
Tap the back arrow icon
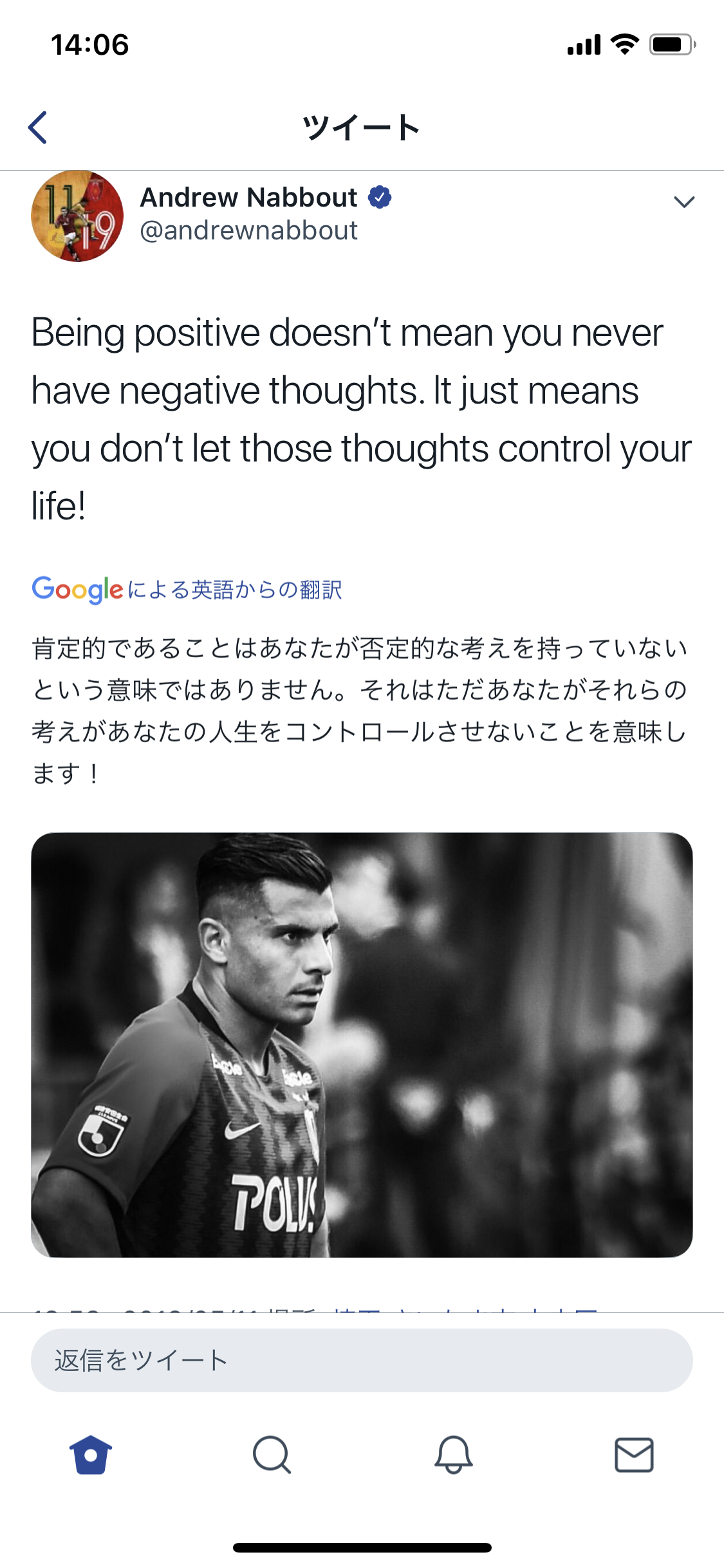coord(37,127)
